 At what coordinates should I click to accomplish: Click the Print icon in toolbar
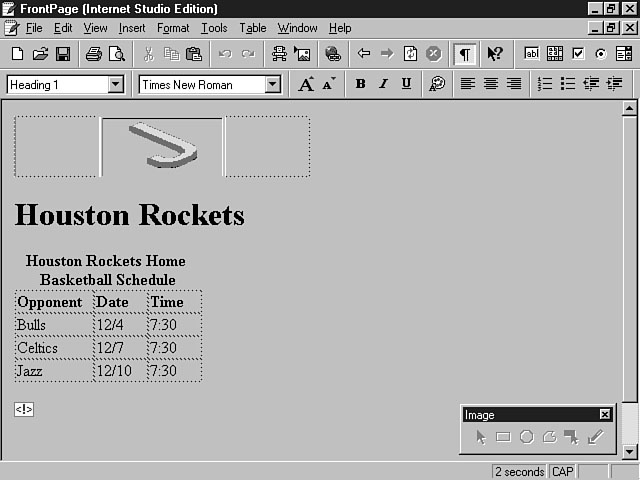[x=93, y=54]
